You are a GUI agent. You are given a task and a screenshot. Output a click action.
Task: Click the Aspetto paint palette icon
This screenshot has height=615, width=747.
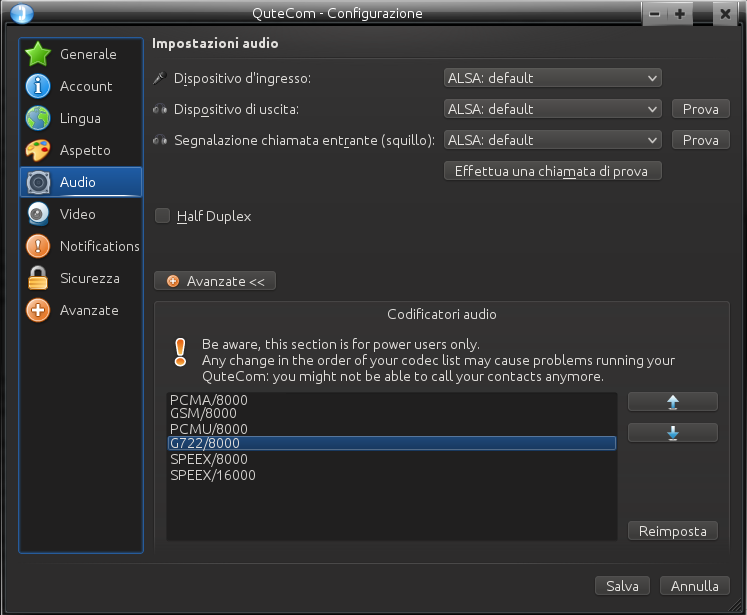38,150
